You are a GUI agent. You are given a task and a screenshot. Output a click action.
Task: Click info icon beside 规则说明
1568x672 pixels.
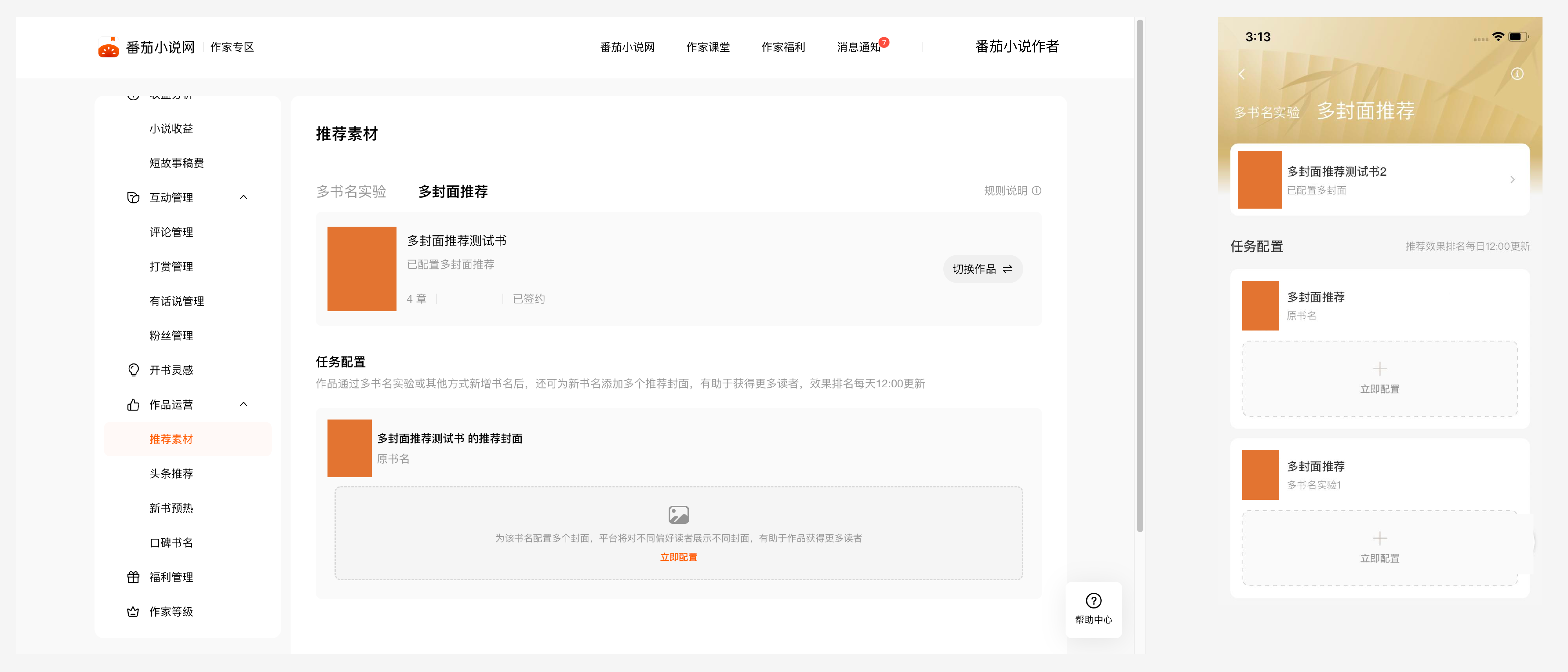pyautogui.click(x=1037, y=191)
